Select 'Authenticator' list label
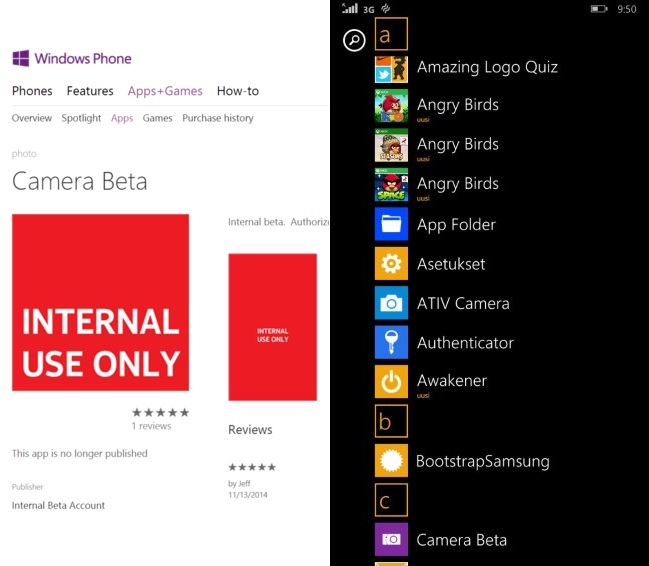 465,343
